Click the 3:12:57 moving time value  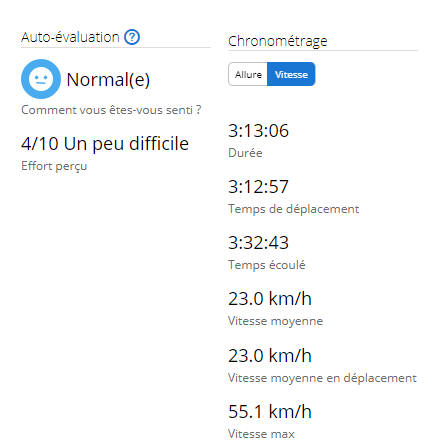tap(258, 186)
